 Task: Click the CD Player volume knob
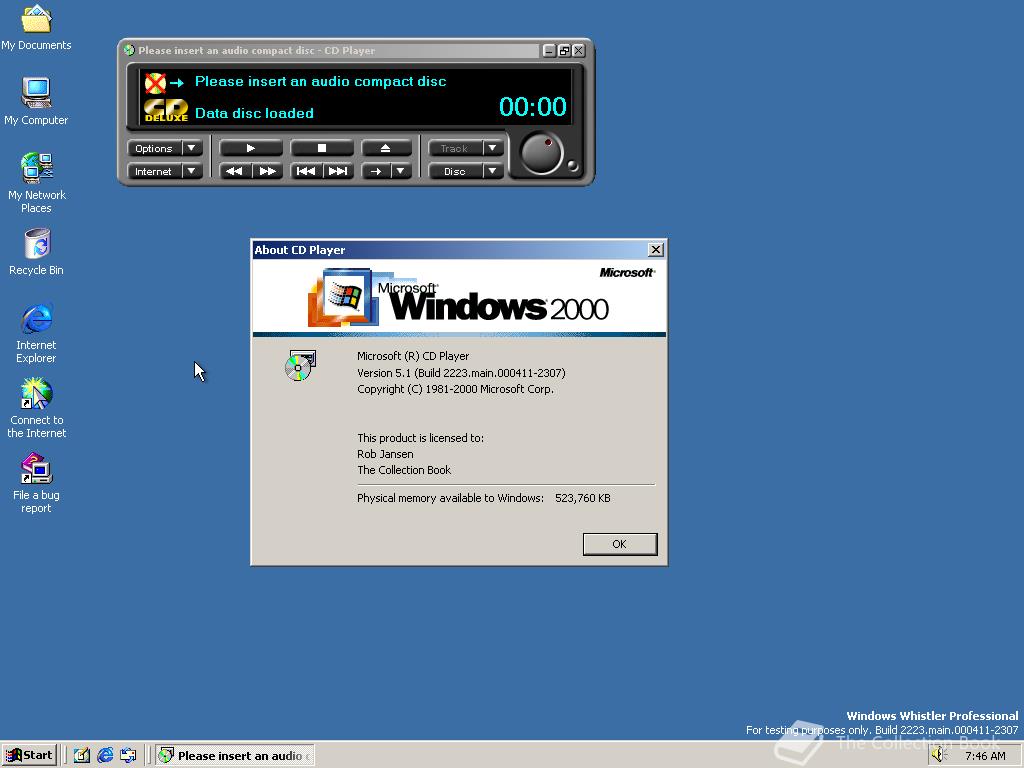point(541,153)
